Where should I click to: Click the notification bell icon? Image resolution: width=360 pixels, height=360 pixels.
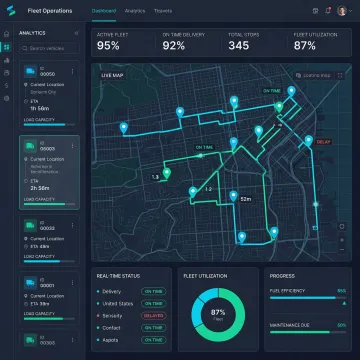(328, 11)
